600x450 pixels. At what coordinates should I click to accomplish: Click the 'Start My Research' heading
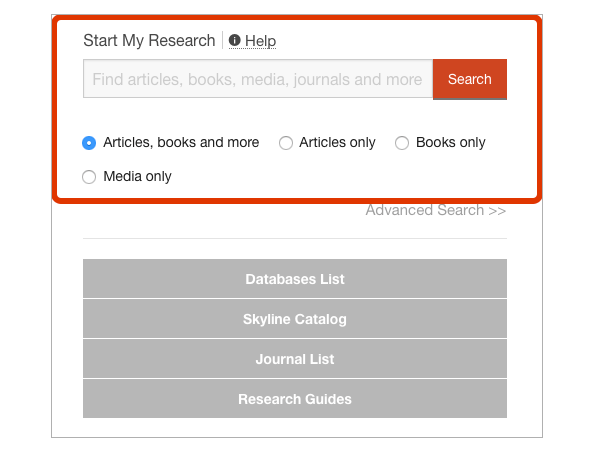click(149, 41)
